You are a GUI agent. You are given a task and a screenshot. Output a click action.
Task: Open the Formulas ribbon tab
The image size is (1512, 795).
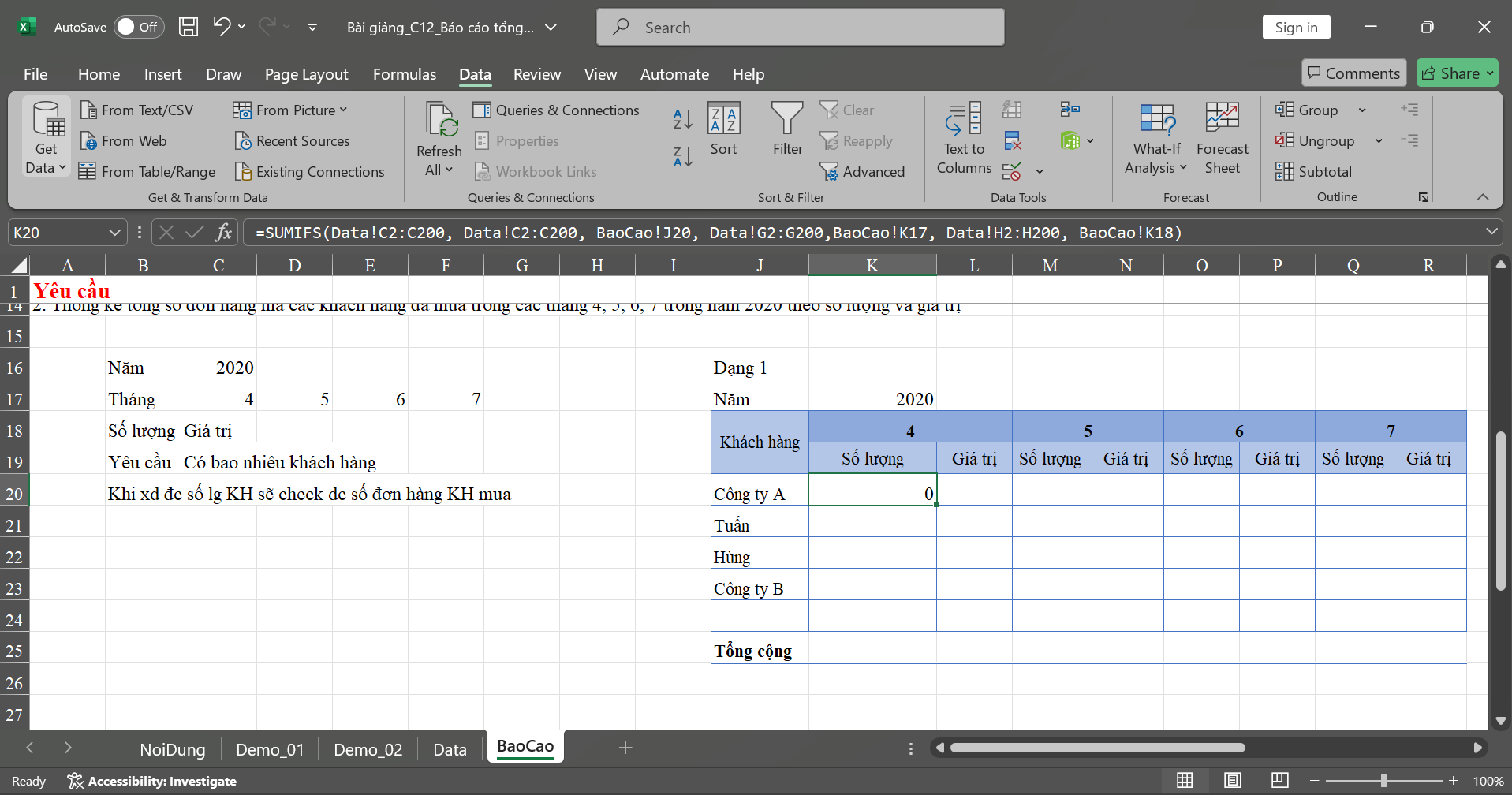pos(404,74)
